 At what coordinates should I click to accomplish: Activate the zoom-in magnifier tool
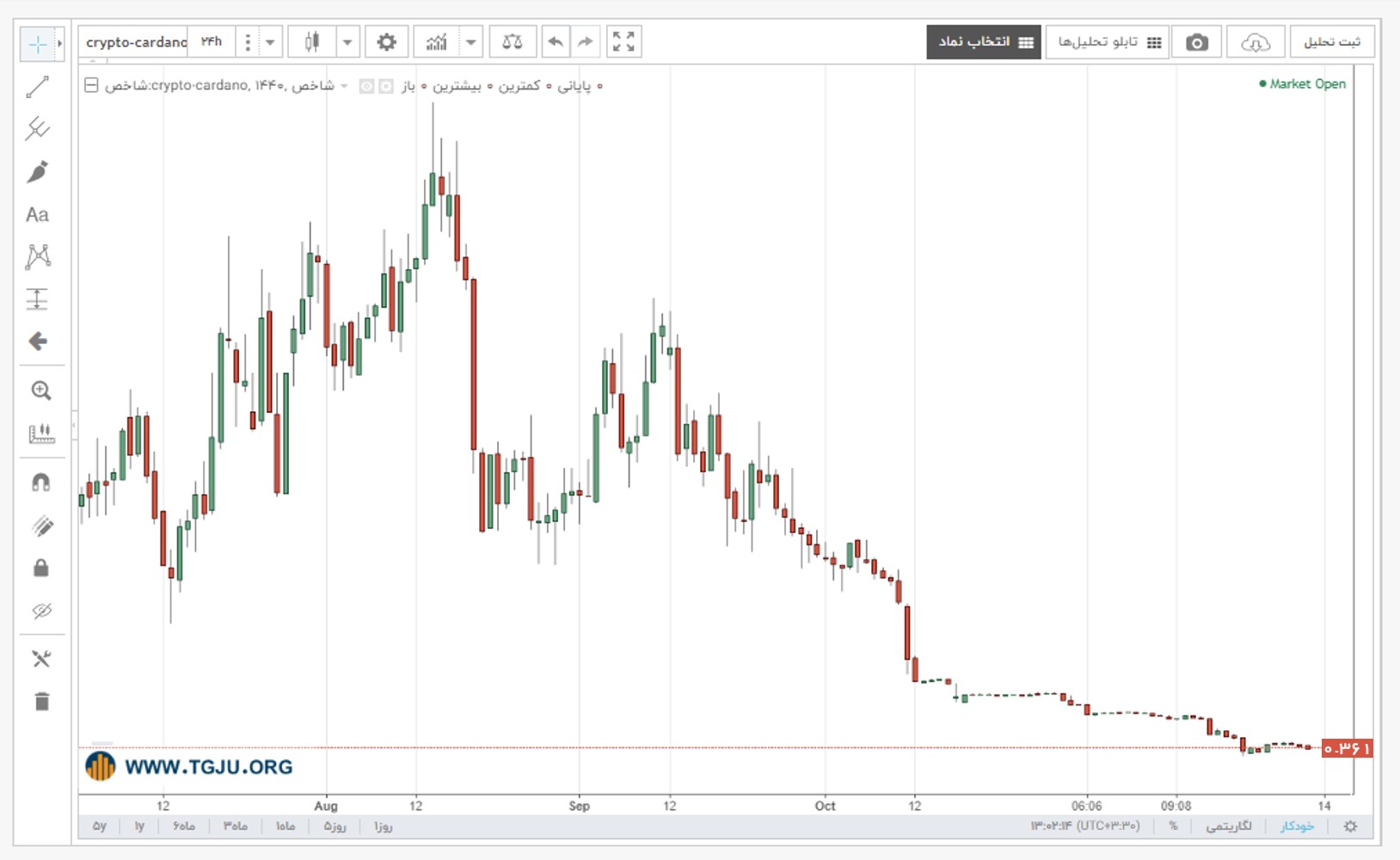(x=40, y=390)
